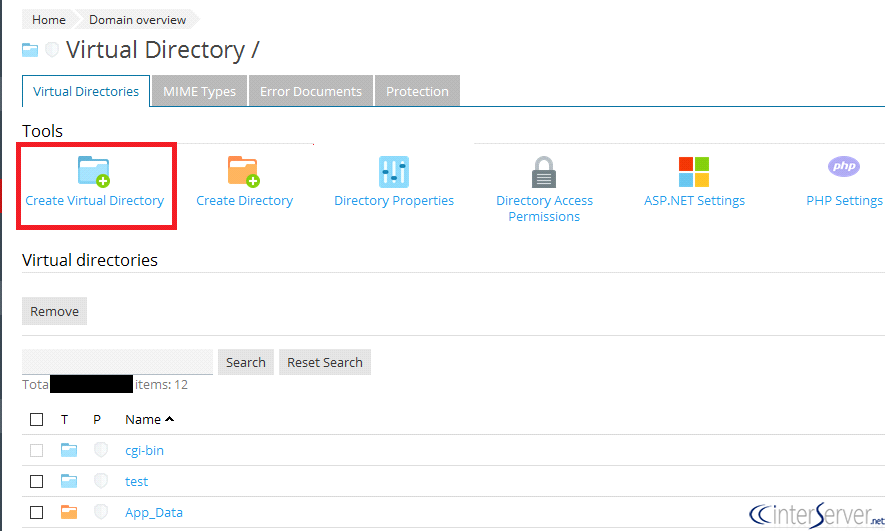885x531 pixels.
Task: Click the PHP Settings text link
Action: point(844,201)
